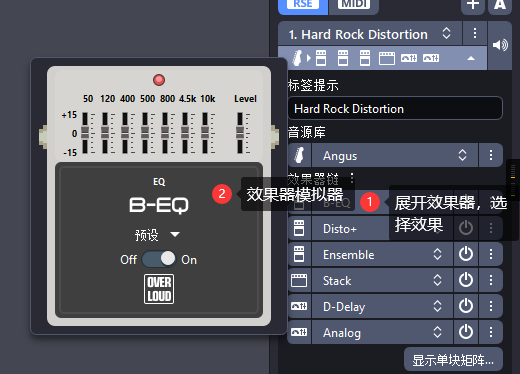This screenshot has width=520, height=374.
Task: Click the rack icon of the D-Delay row
Action: [x=299, y=306]
